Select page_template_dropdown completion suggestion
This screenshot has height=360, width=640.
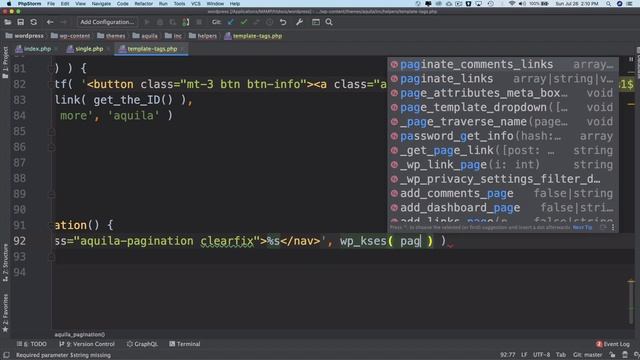click(x=503, y=107)
